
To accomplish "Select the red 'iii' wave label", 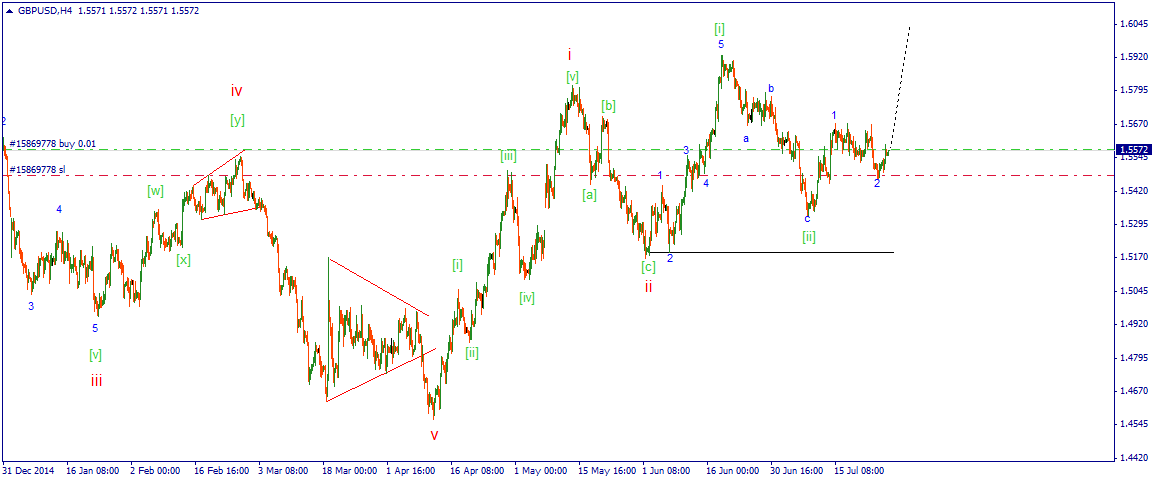I will coord(96,380).
